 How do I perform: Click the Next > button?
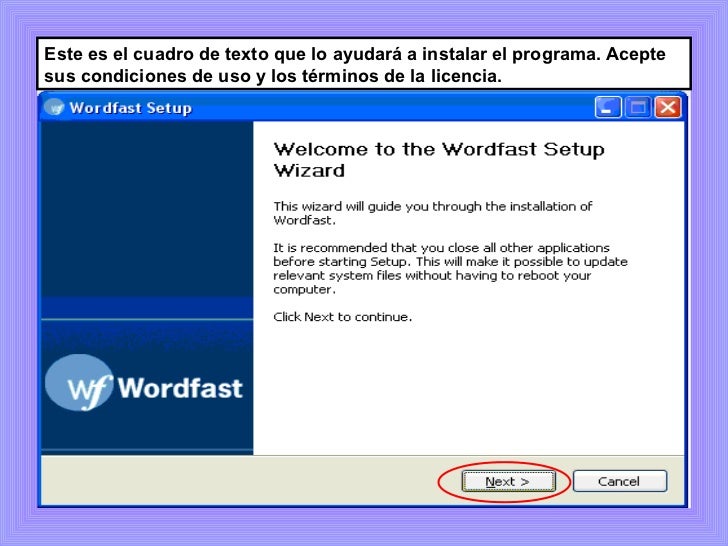[x=508, y=481]
